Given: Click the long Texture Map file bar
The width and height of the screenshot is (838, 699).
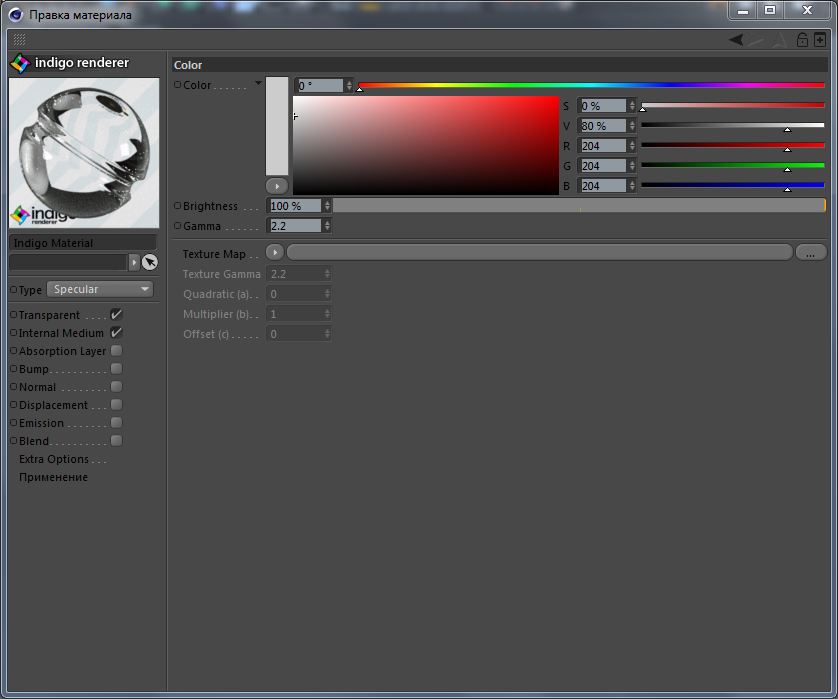Looking at the screenshot, I should pyautogui.click(x=538, y=253).
